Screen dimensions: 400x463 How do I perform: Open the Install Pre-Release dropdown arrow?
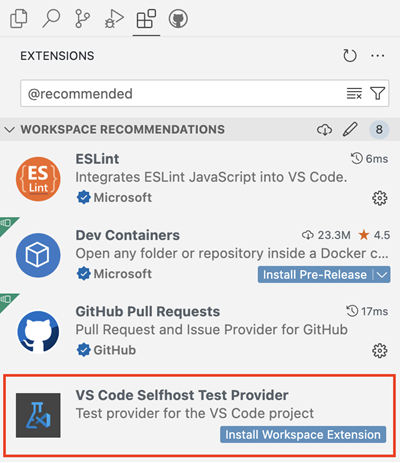click(382, 275)
